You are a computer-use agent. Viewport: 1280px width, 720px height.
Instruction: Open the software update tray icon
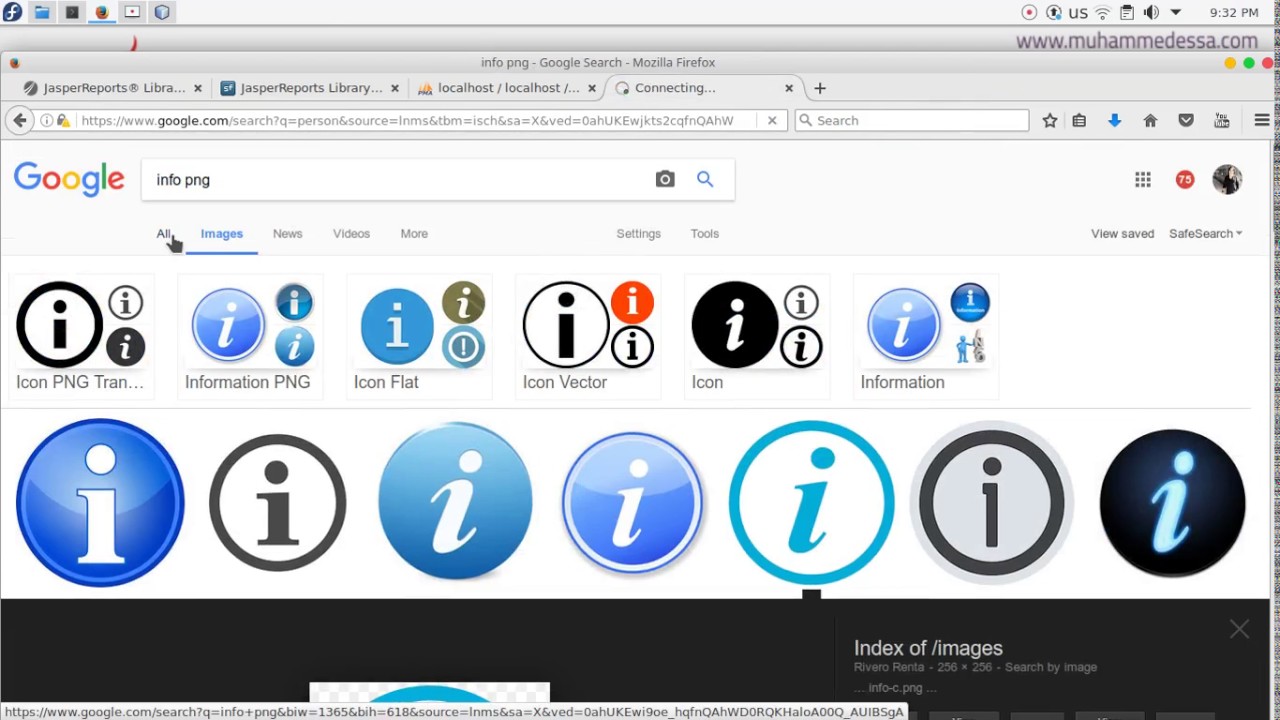point(1053,13)
